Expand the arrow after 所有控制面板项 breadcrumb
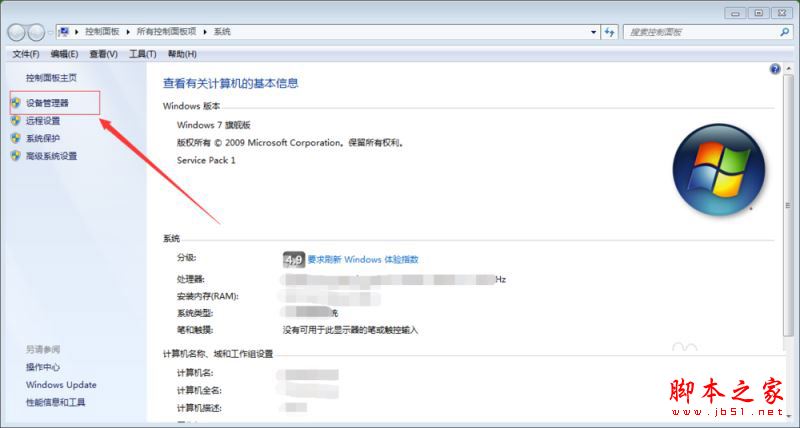 coord(205,32)
